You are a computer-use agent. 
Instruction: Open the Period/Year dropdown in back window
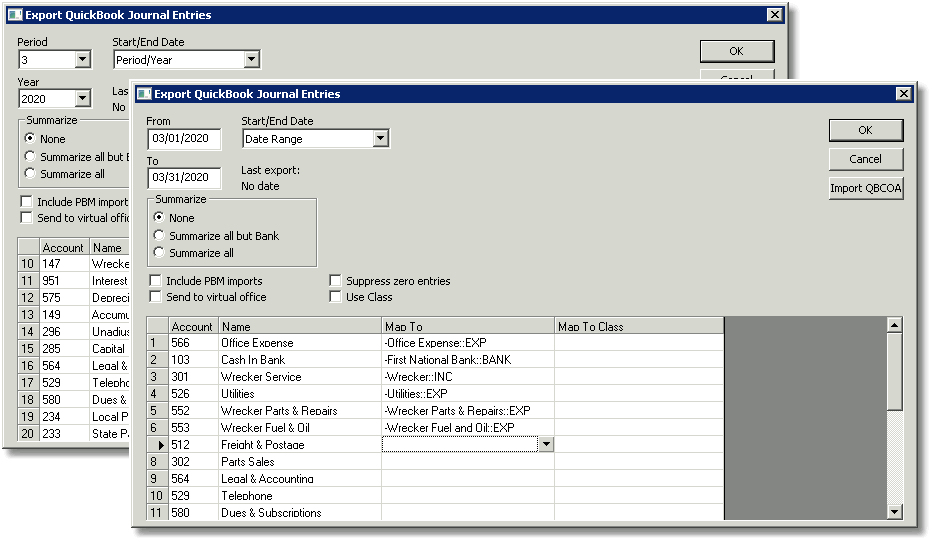coord(251,59)
